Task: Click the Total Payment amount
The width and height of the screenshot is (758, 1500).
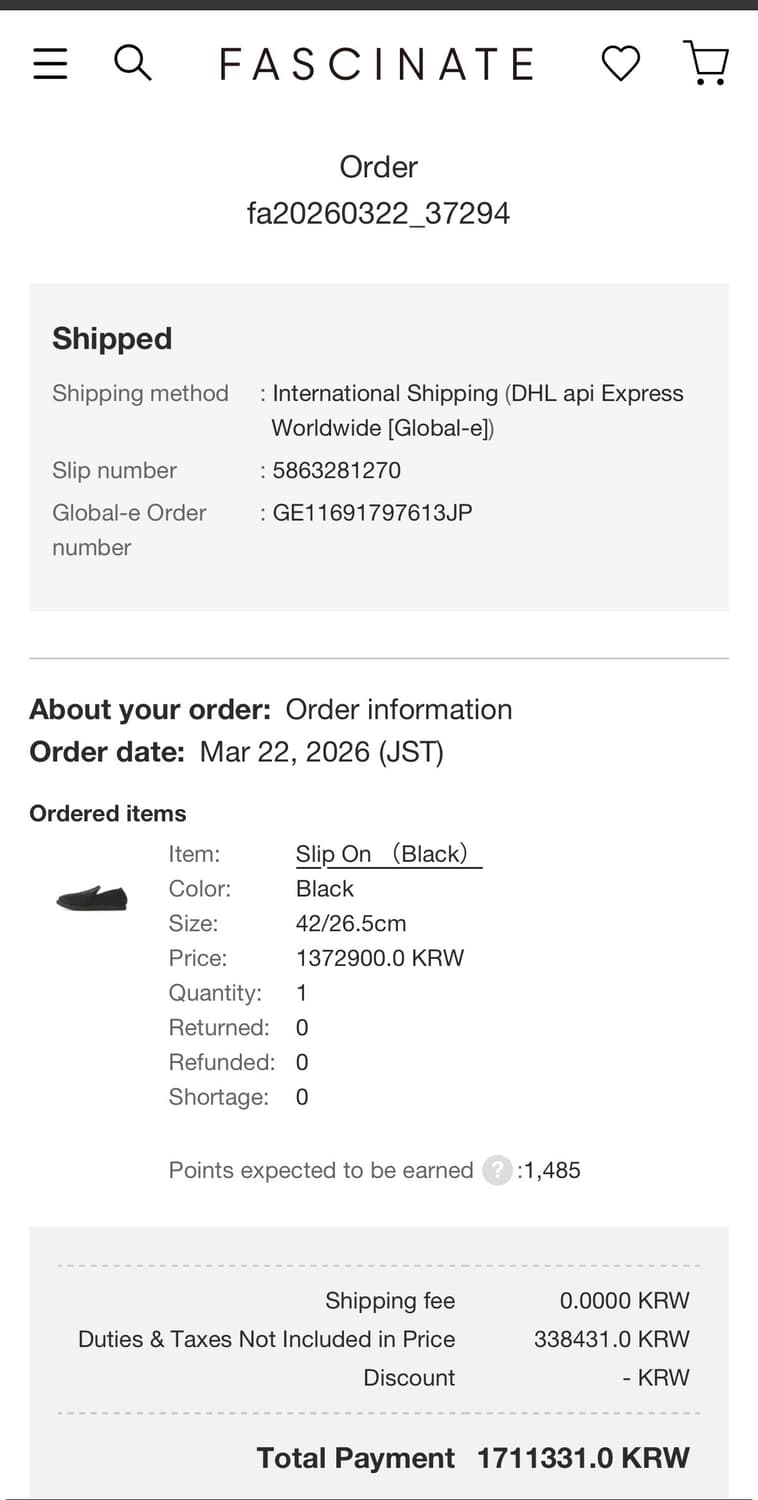Action: (583, 1458)
